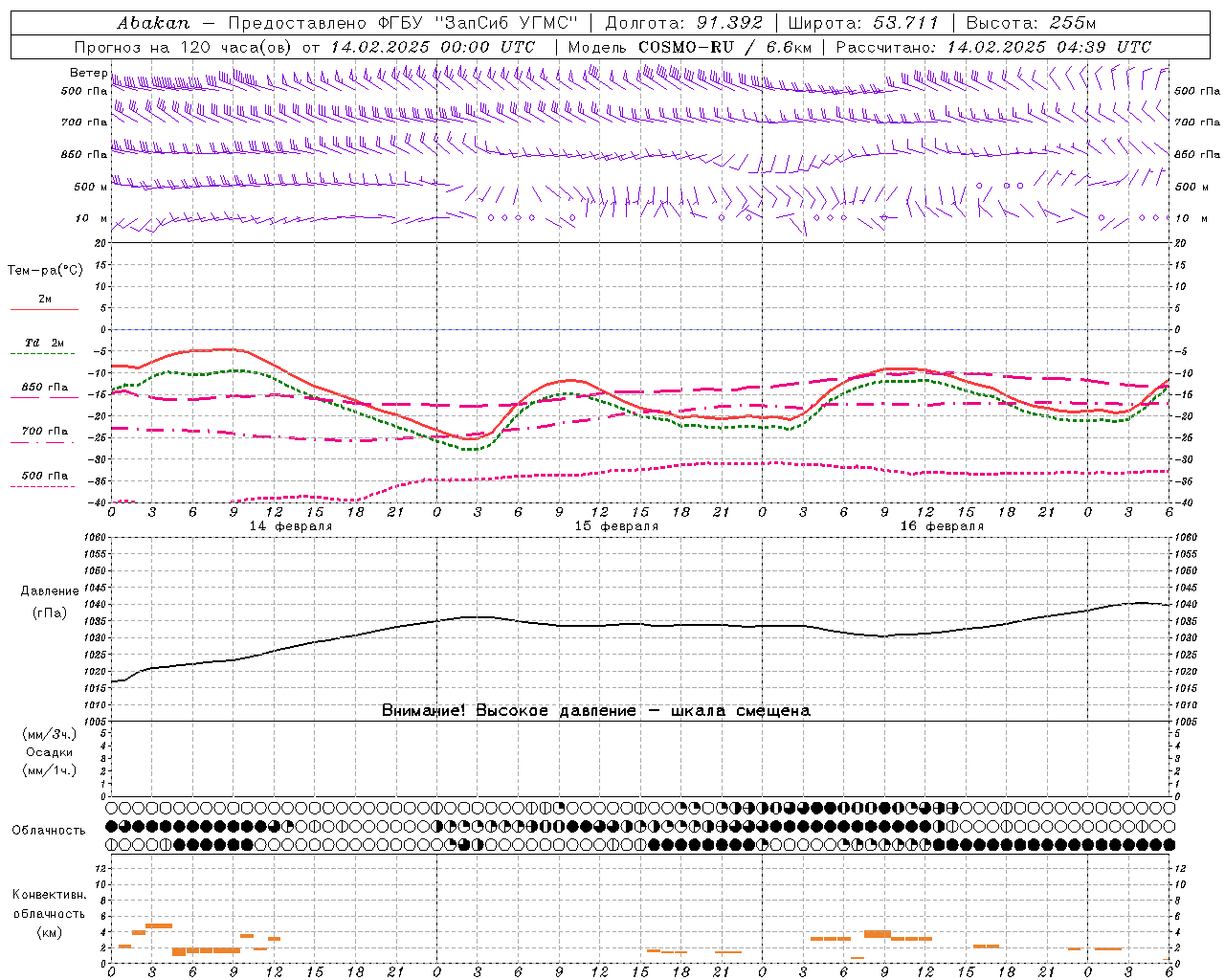Select the left 700 гПа wind level label

tap(84, 122)
